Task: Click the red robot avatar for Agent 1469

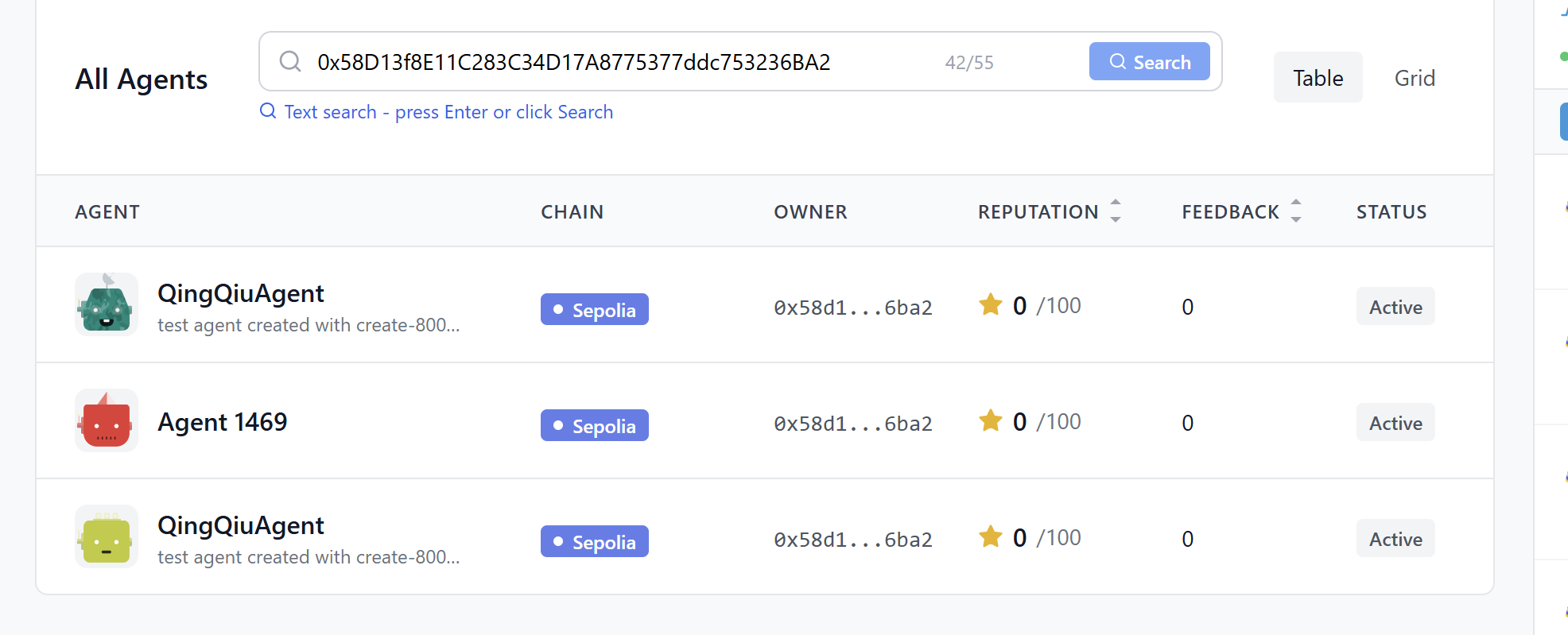Action: (x=106, y=421)
